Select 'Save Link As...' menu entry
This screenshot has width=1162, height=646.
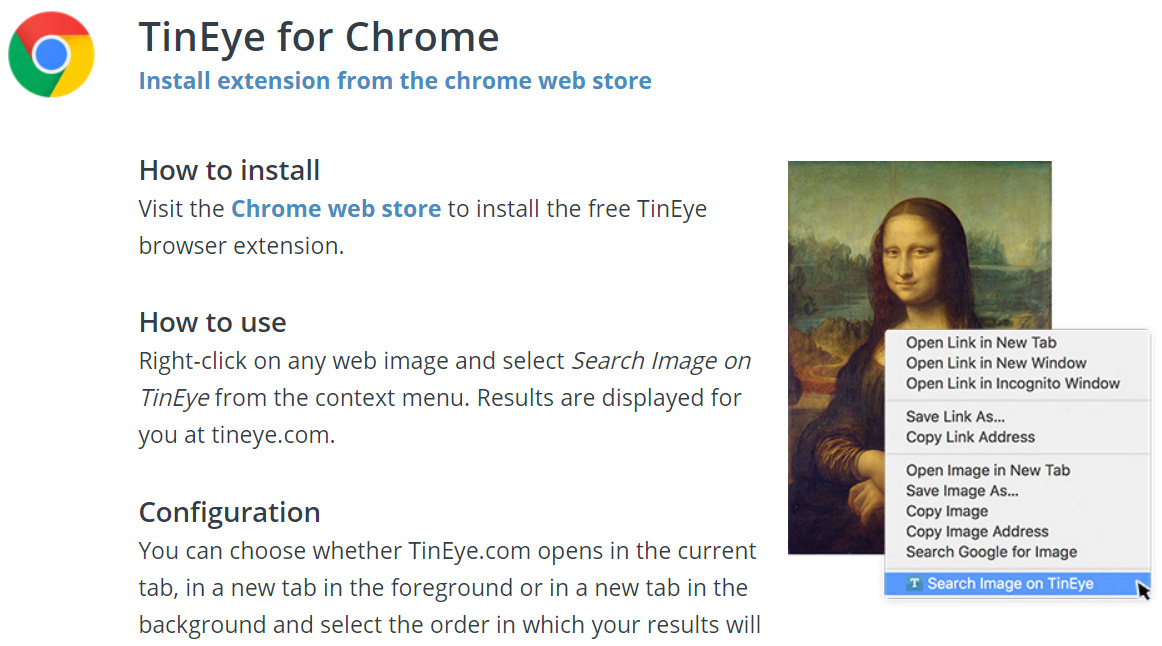click(x=955, y=417)
